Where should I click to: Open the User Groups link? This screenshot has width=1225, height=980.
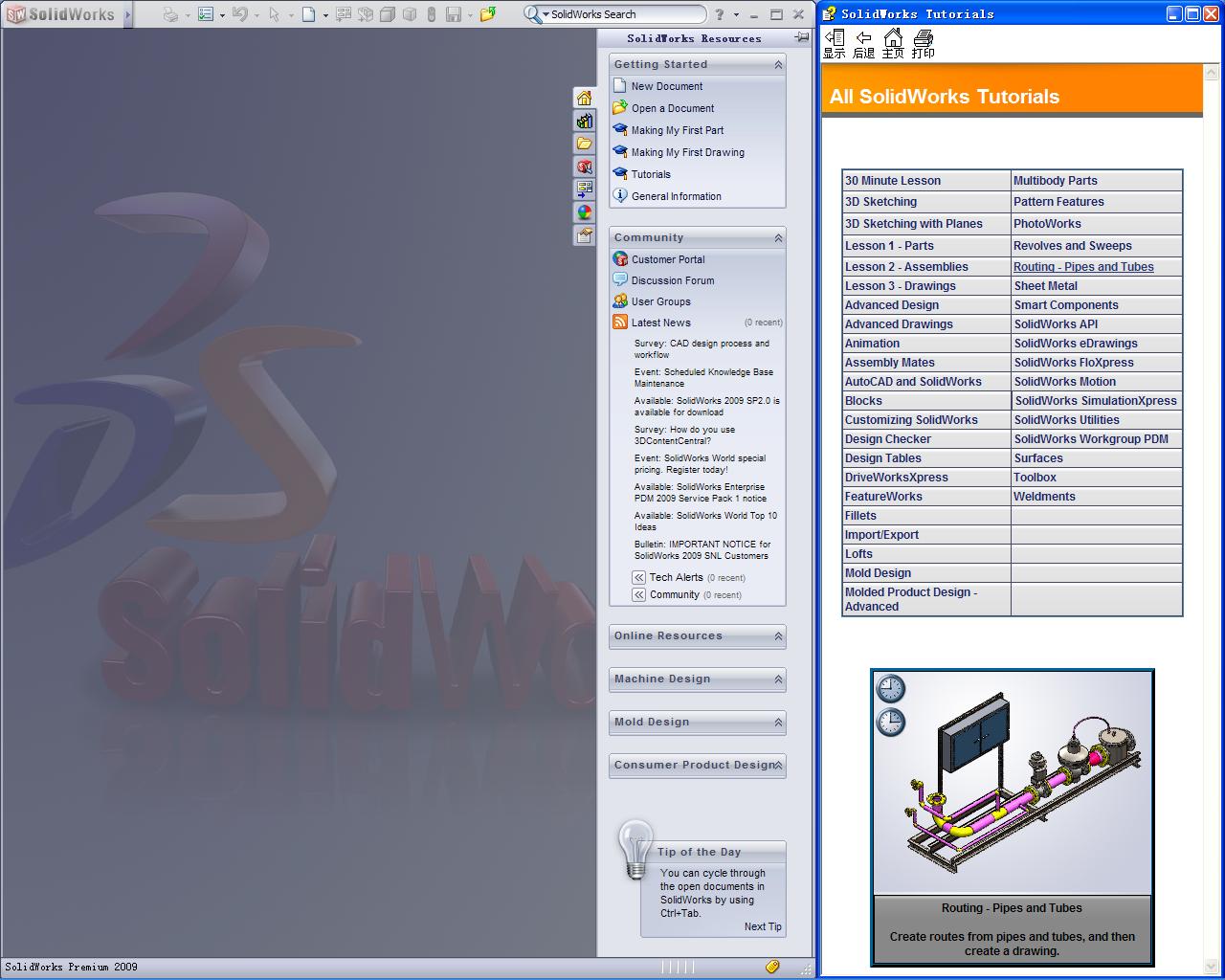pos(661,301)
